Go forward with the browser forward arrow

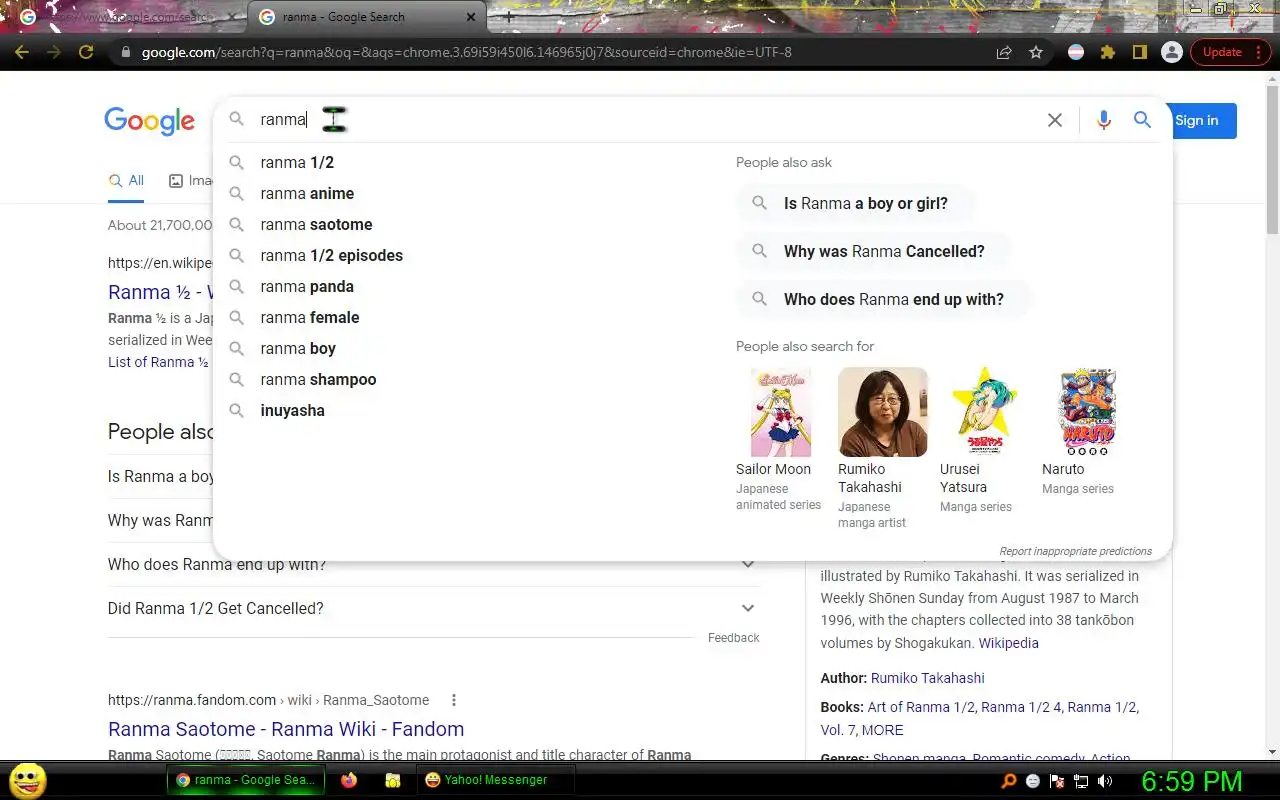[x=54, y=52]
